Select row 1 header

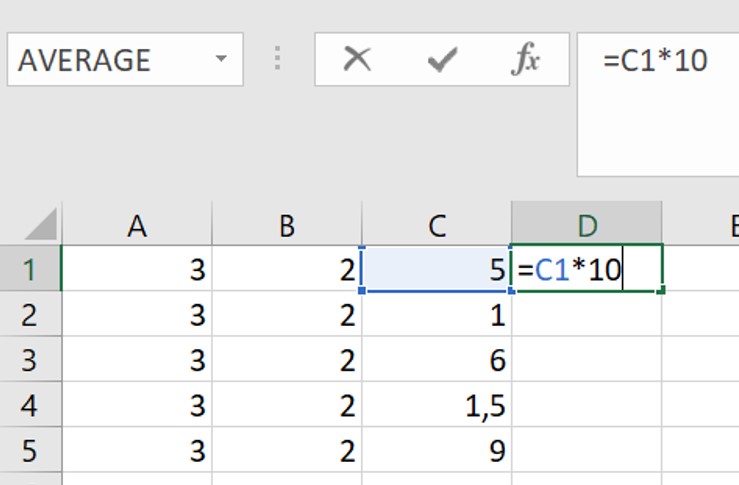point(29,268)
